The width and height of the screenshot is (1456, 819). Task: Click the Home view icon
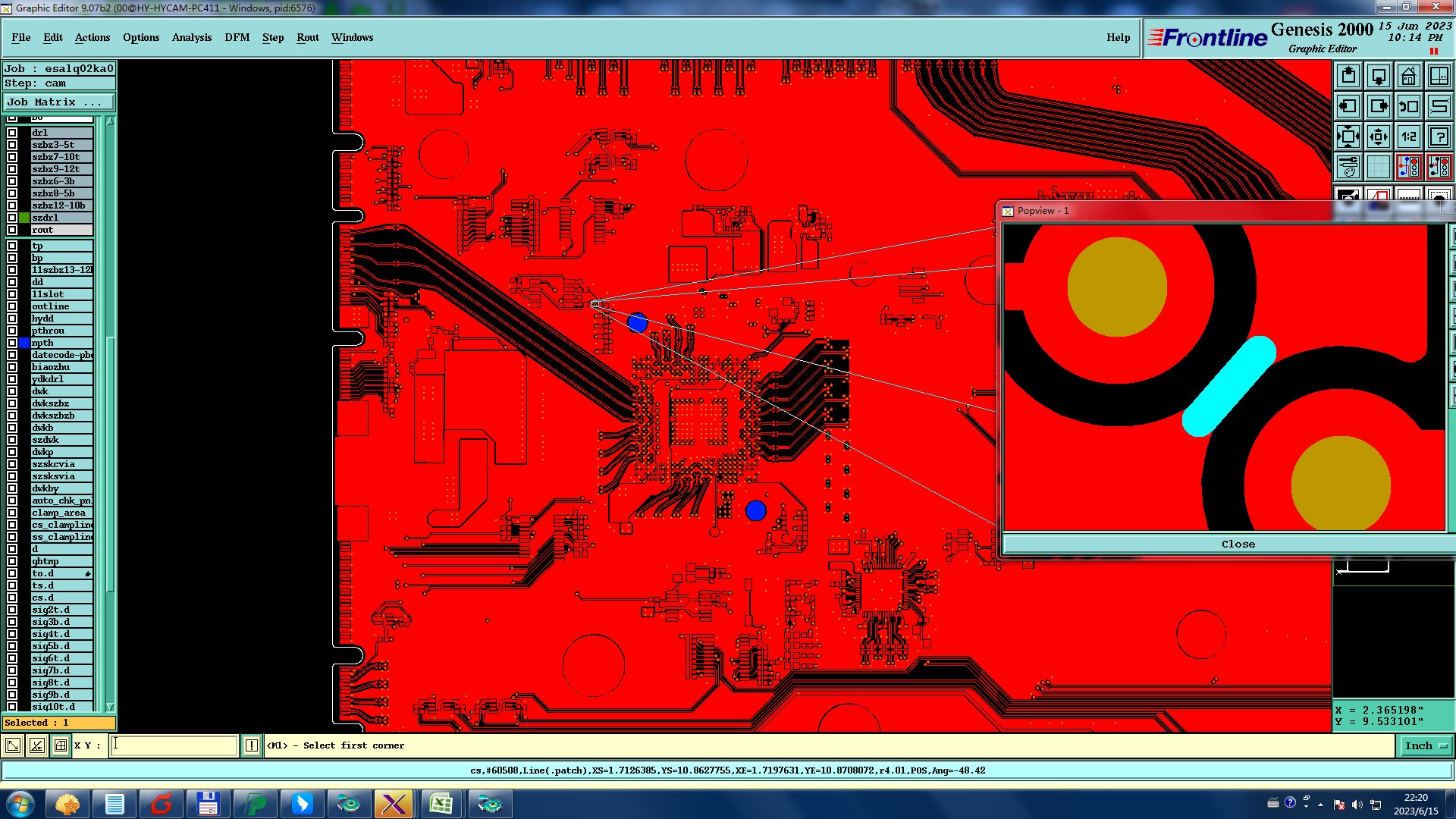tap(1408, 76)
